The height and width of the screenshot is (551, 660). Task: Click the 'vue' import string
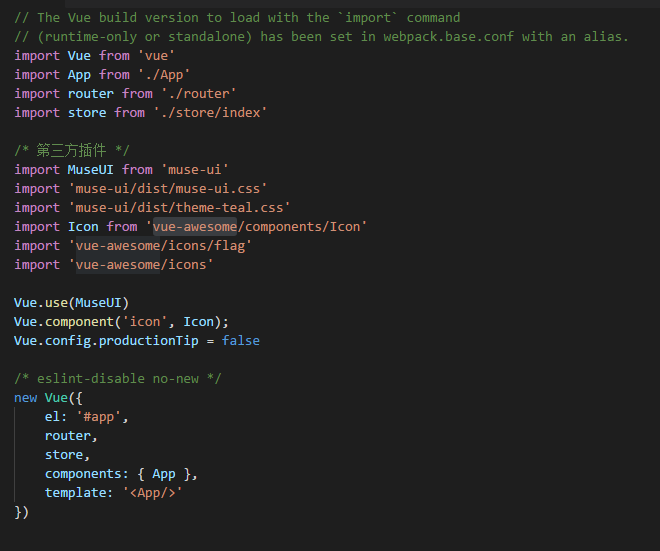coord(156,56)
